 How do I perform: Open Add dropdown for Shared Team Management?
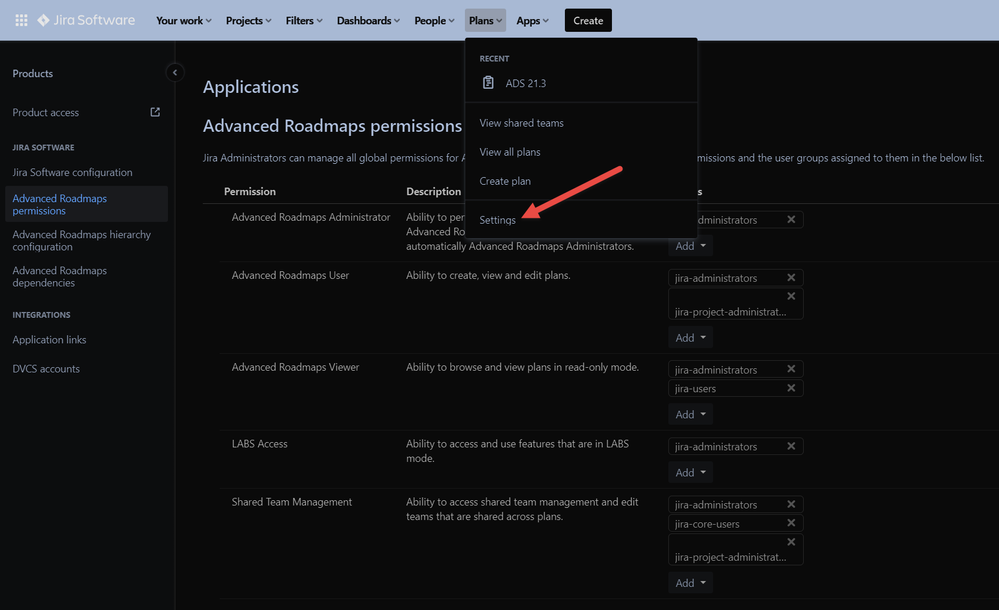(690, 583)
